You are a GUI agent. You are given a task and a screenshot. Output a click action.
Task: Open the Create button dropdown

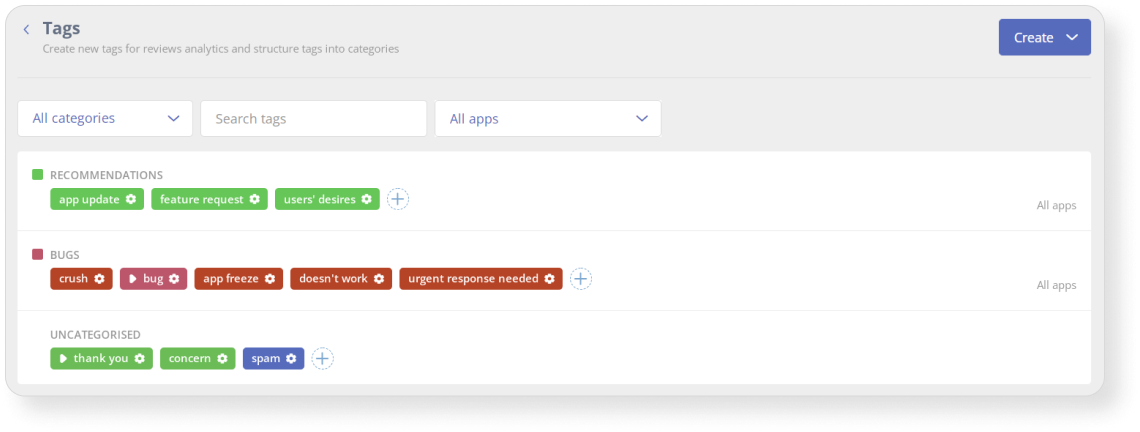click(1045, 37)
